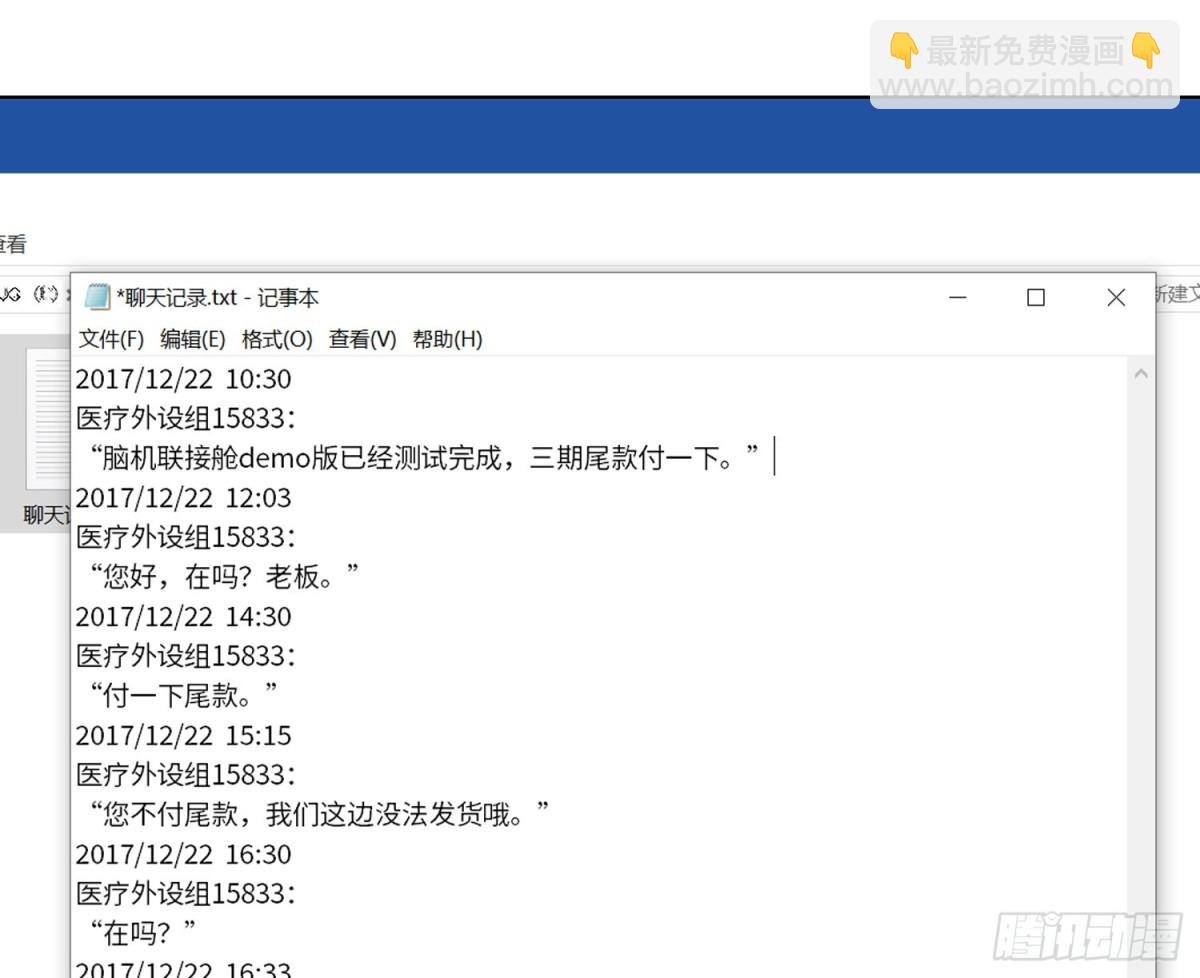1200x978 pixels.
Task: Open the 帮助(H) menu
Action: click(447, 340)
